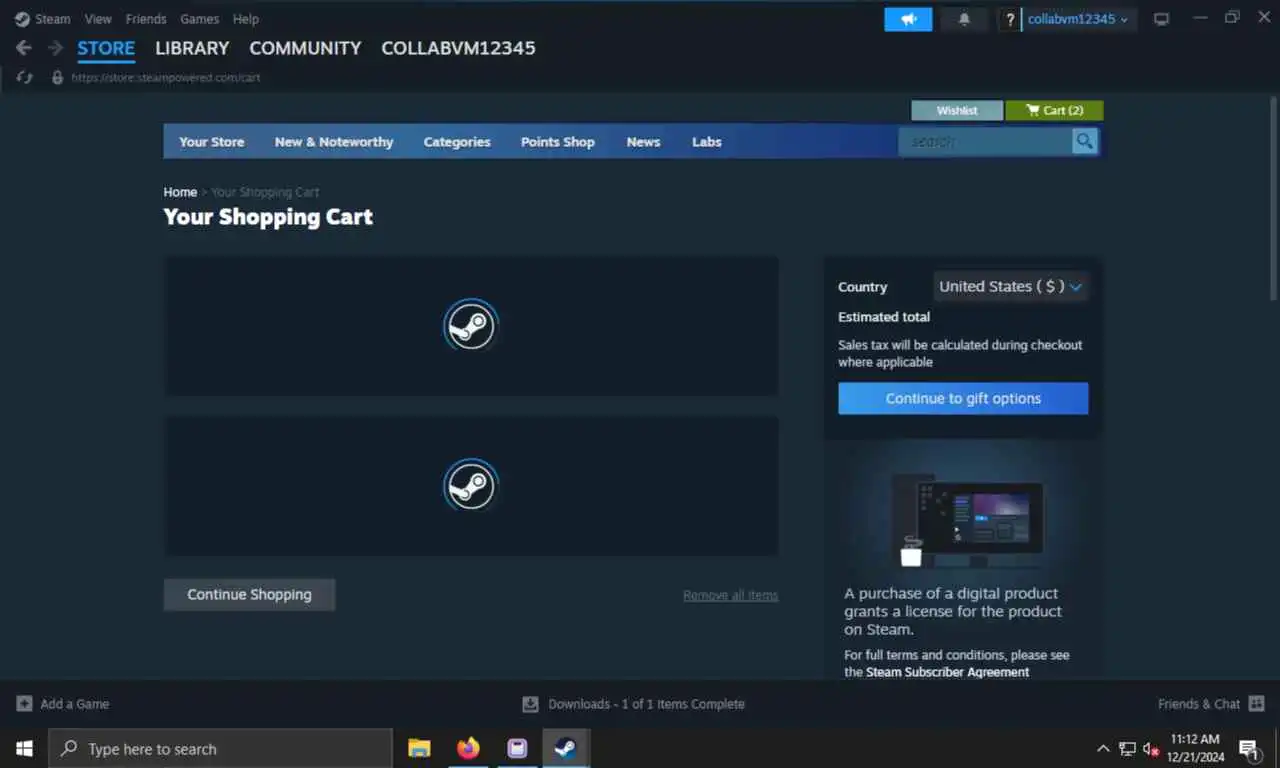Open Firefox from the taskbar

pos(468,748)
